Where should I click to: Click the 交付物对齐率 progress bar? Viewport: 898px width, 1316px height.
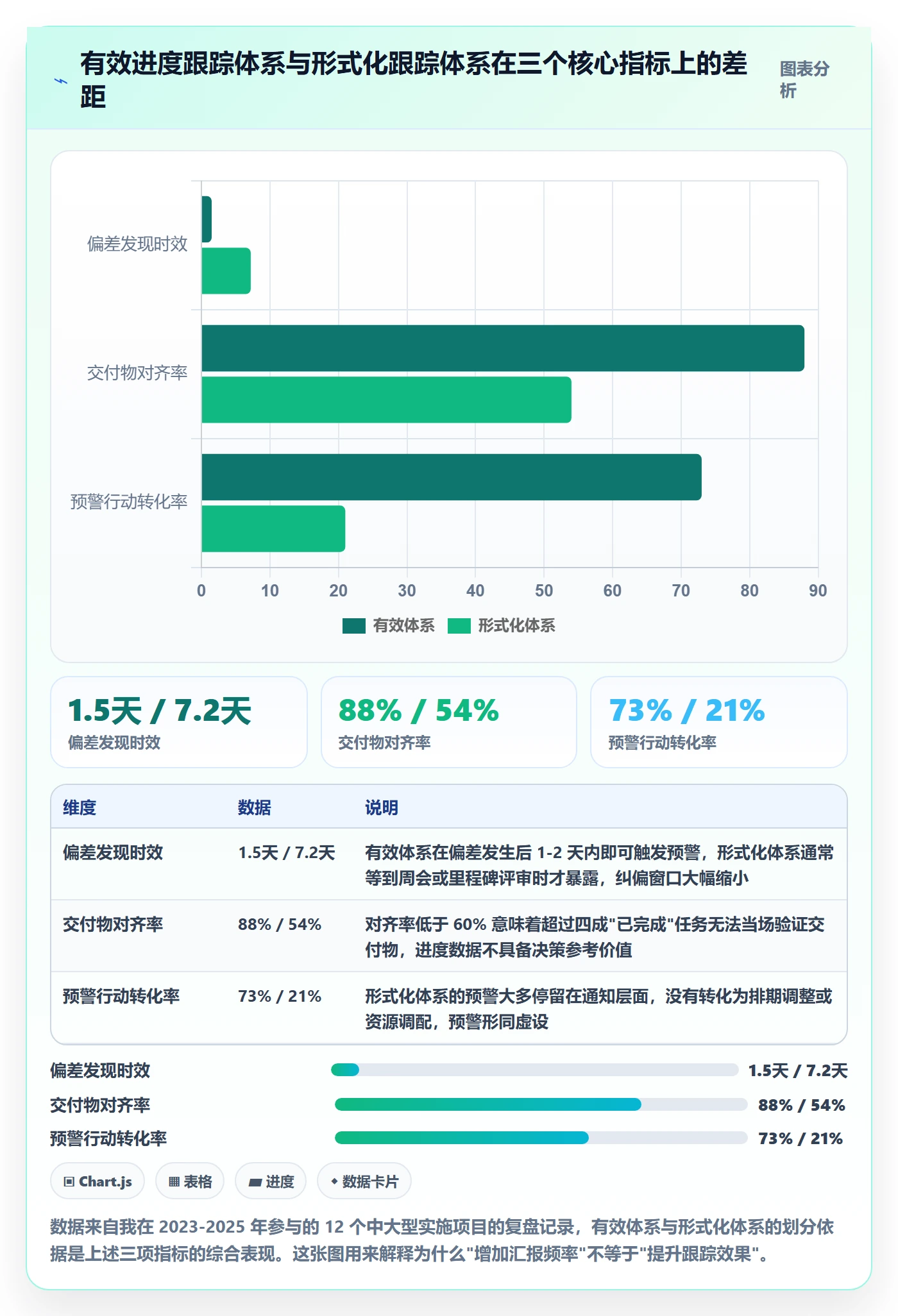[541, 1104]
